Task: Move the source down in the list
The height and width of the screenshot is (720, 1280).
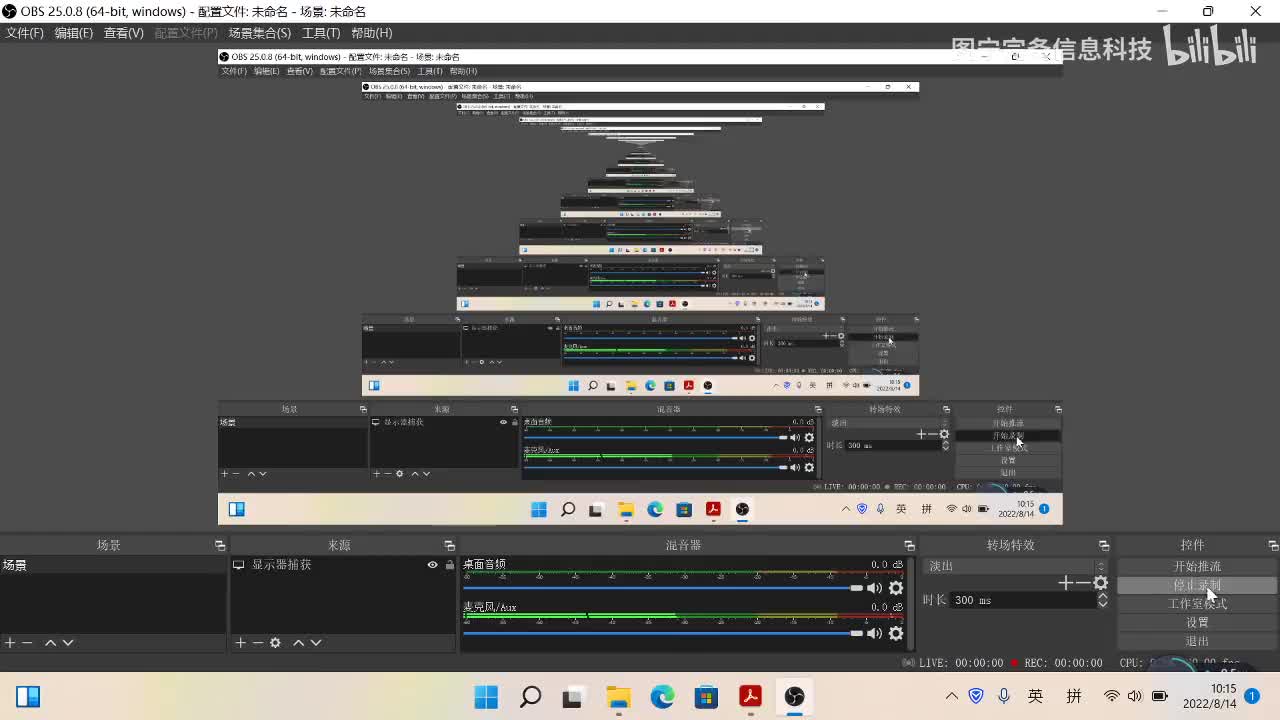Action: pyautogui.click(x=316, y=643)
